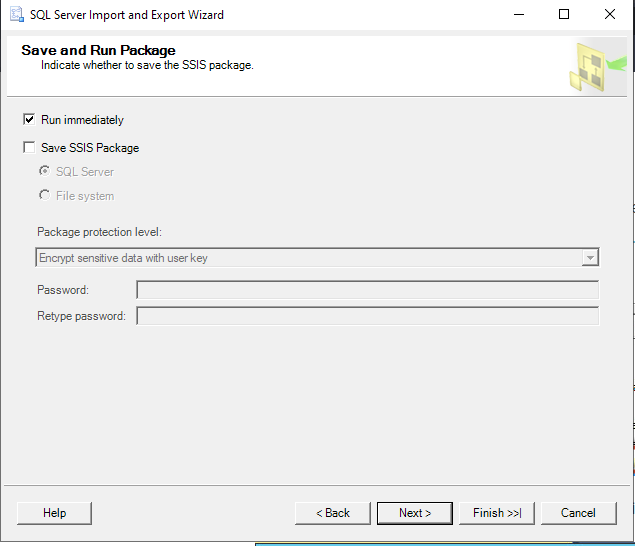The image size is (635, 546).
Task: Select the File system radio option
Action: [x=45, y=195]
